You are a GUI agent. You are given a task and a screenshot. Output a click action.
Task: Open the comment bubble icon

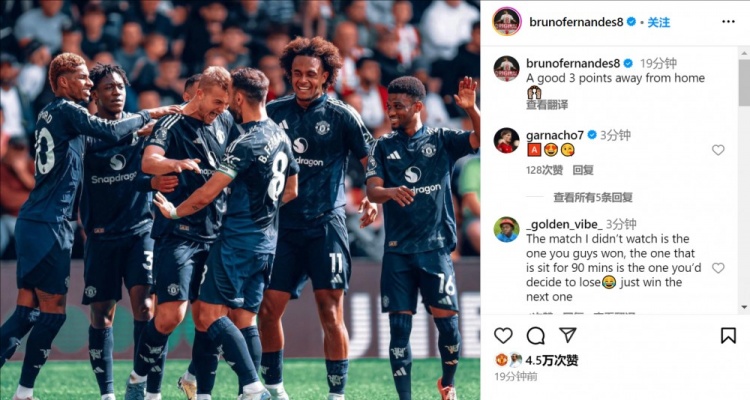click(x=535, y=336)
